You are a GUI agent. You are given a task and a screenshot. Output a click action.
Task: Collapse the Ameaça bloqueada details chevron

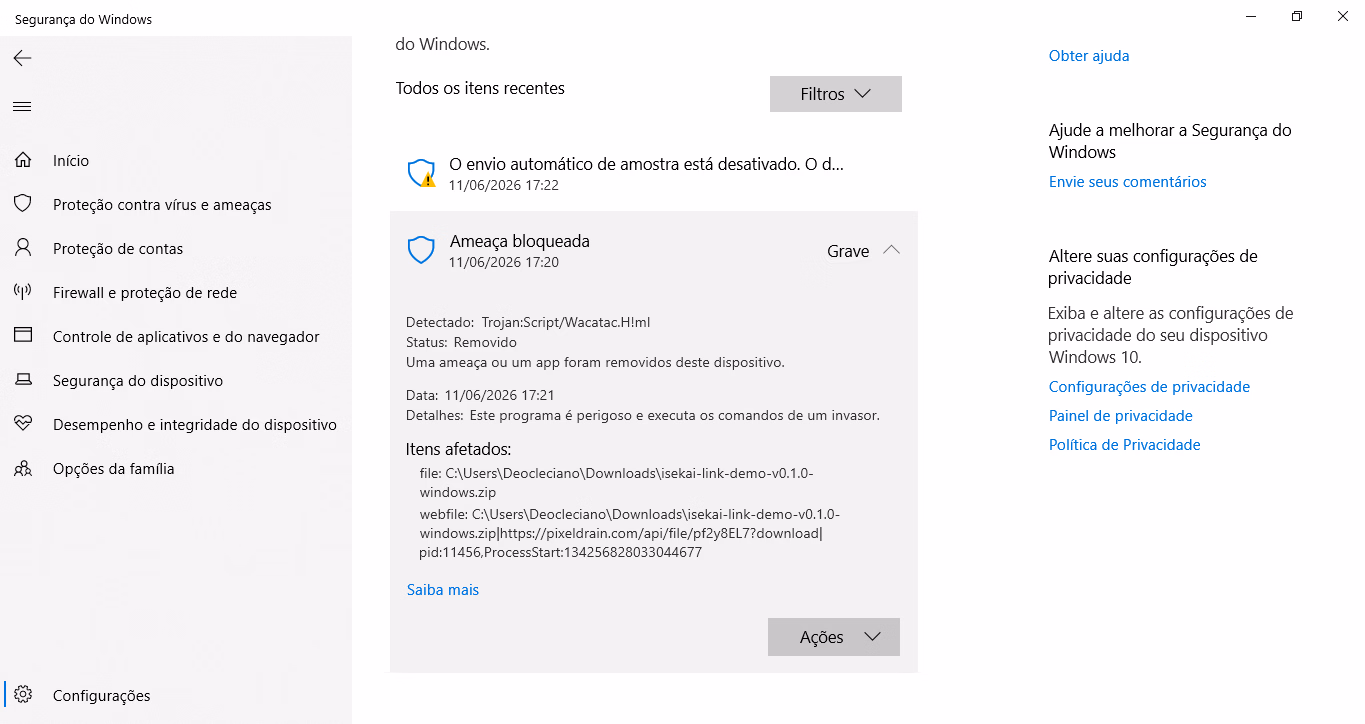click(x=892, y=250)
